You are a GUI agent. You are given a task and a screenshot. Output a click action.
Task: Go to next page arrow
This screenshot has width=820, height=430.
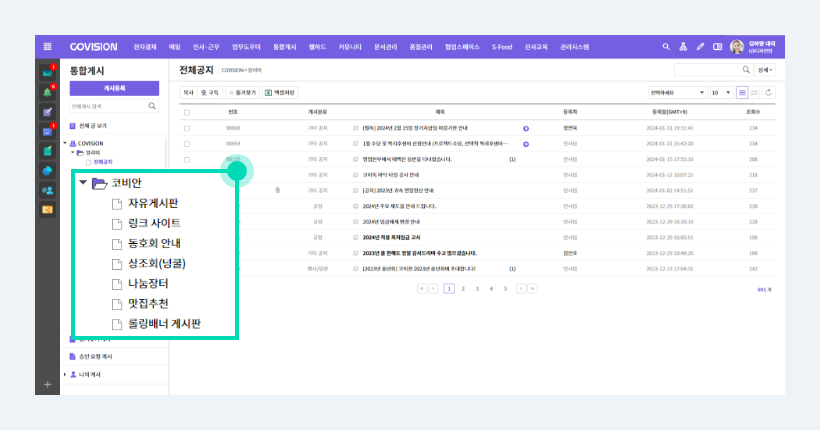(x=521, y=288)
